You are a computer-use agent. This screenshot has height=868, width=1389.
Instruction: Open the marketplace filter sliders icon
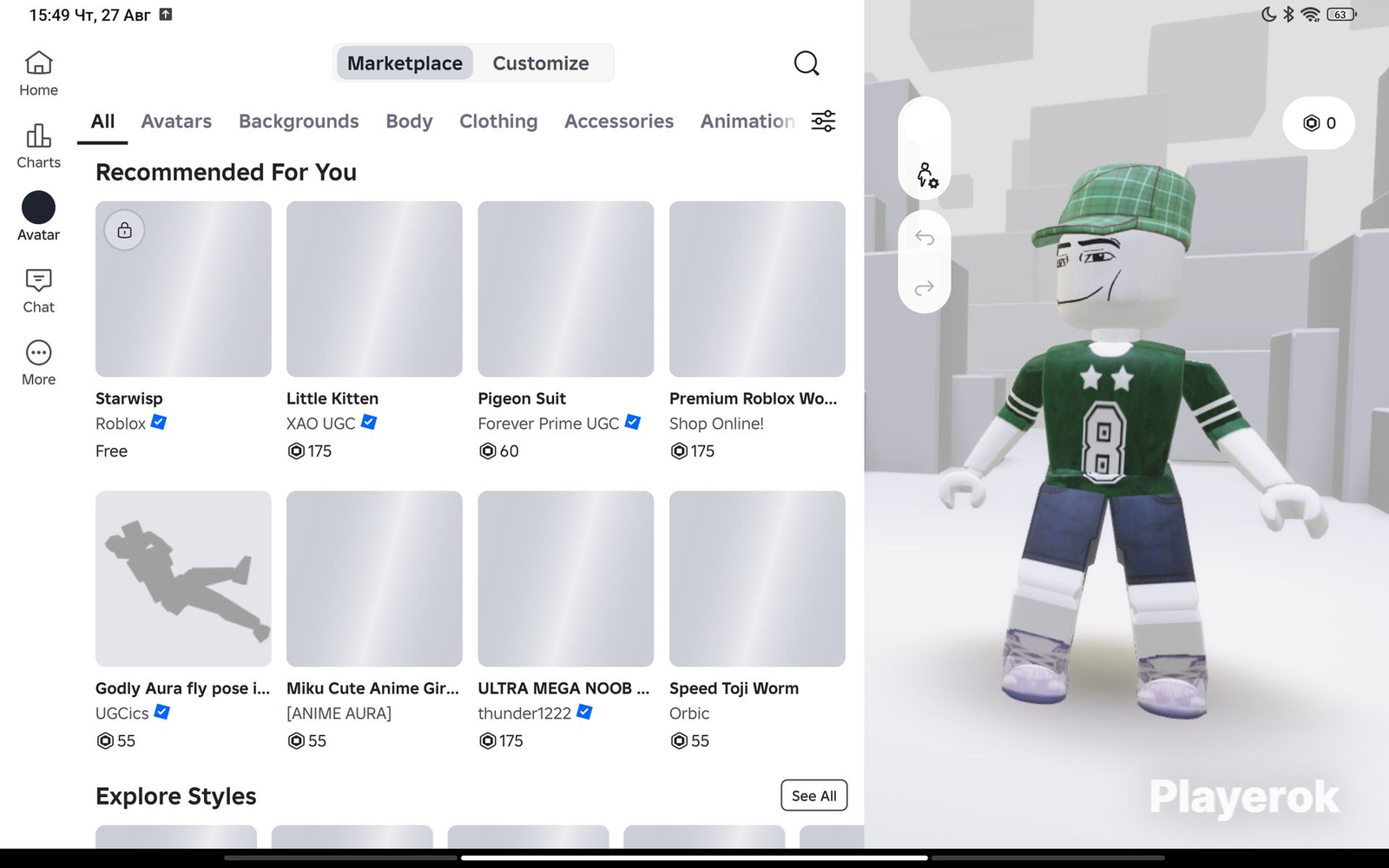pos(823,121)
